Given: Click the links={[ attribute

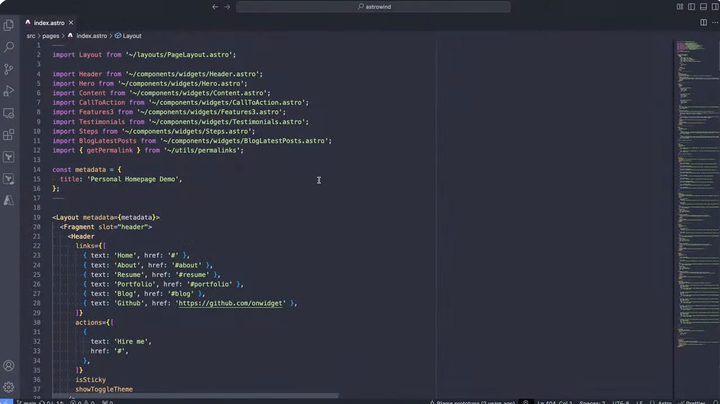Looking at the screenshot, I should (x=90, y=246).
